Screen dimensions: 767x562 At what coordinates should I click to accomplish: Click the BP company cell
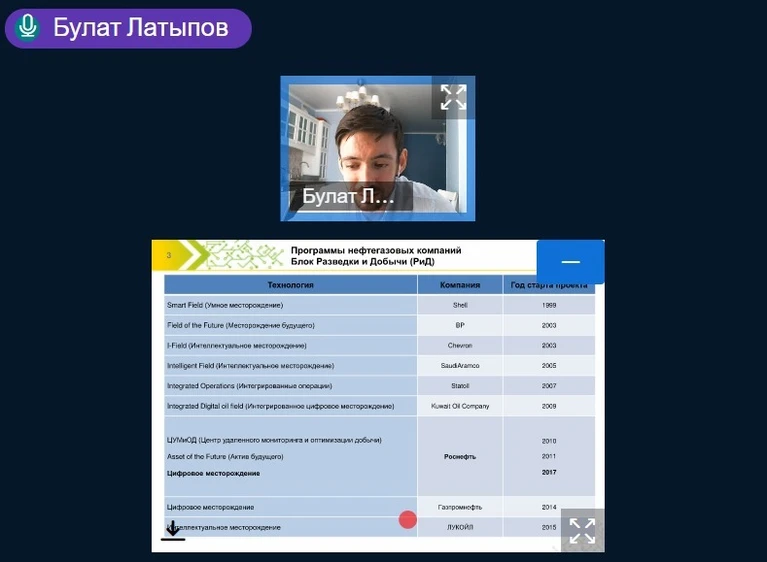pyautogui.click(x=460, y=325)
